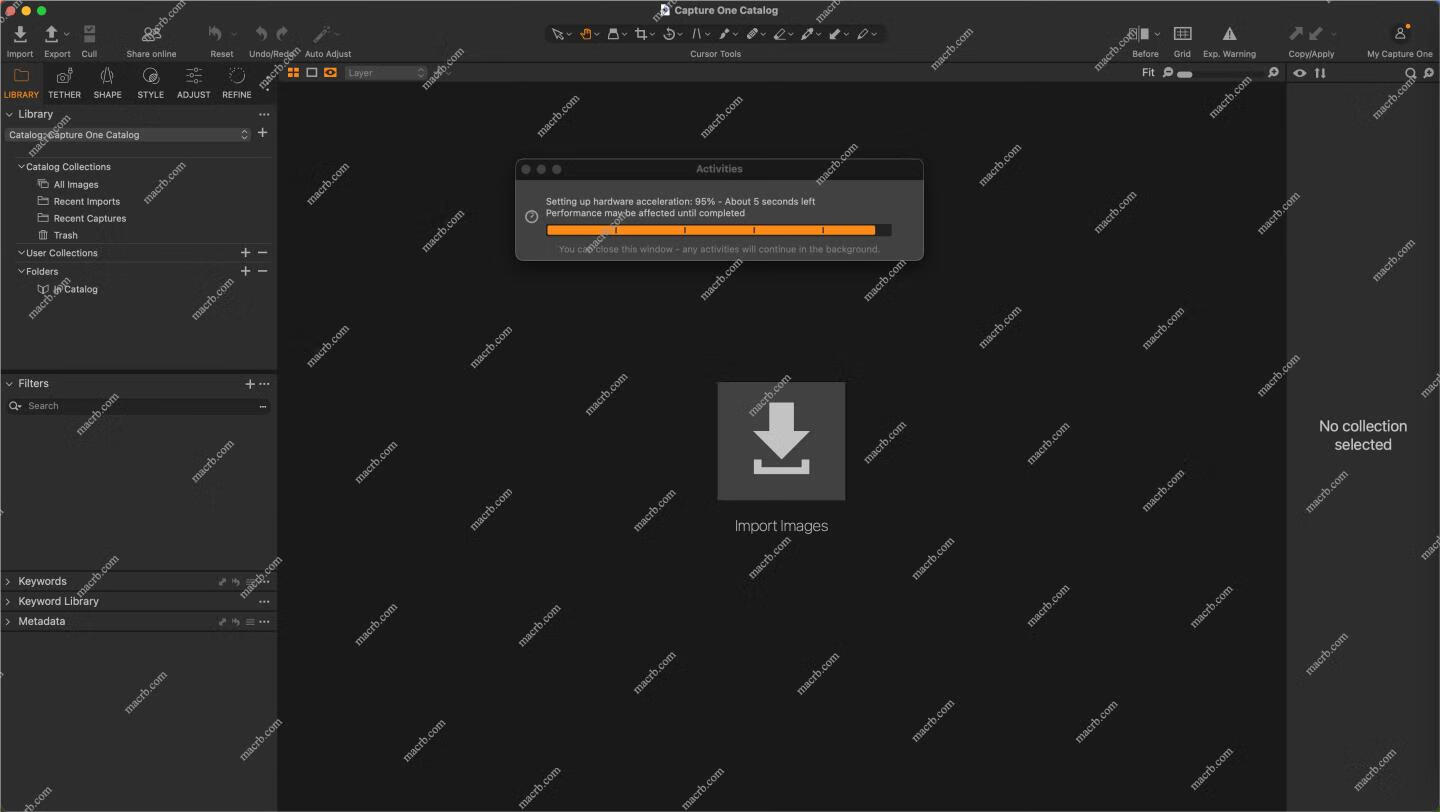Image resolution: width=1440 pixels, height=812 pixels.
Task: Toggle the Grid overlay
Action: pos(1182,34)
